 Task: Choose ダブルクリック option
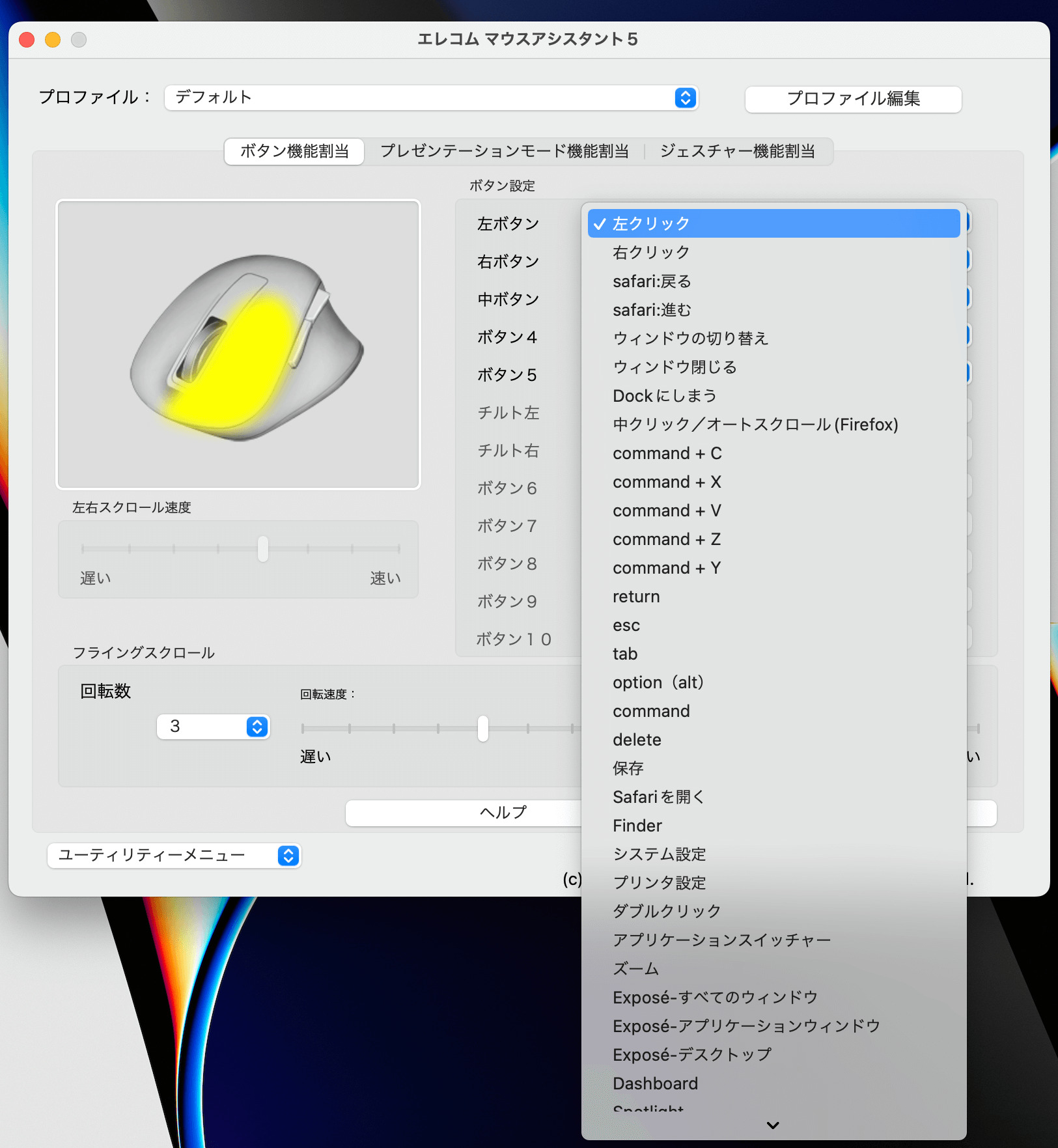(x=773, y=911)
